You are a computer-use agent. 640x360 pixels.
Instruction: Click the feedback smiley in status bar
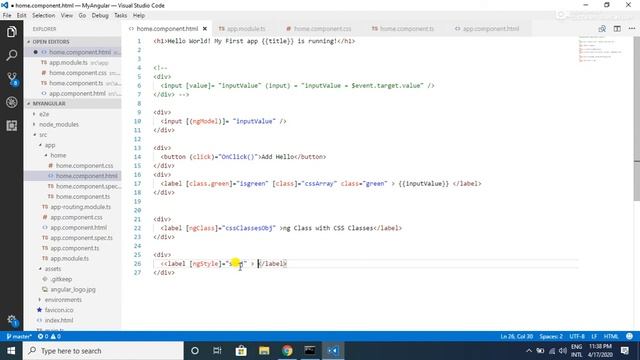click(x=629, y=336)
